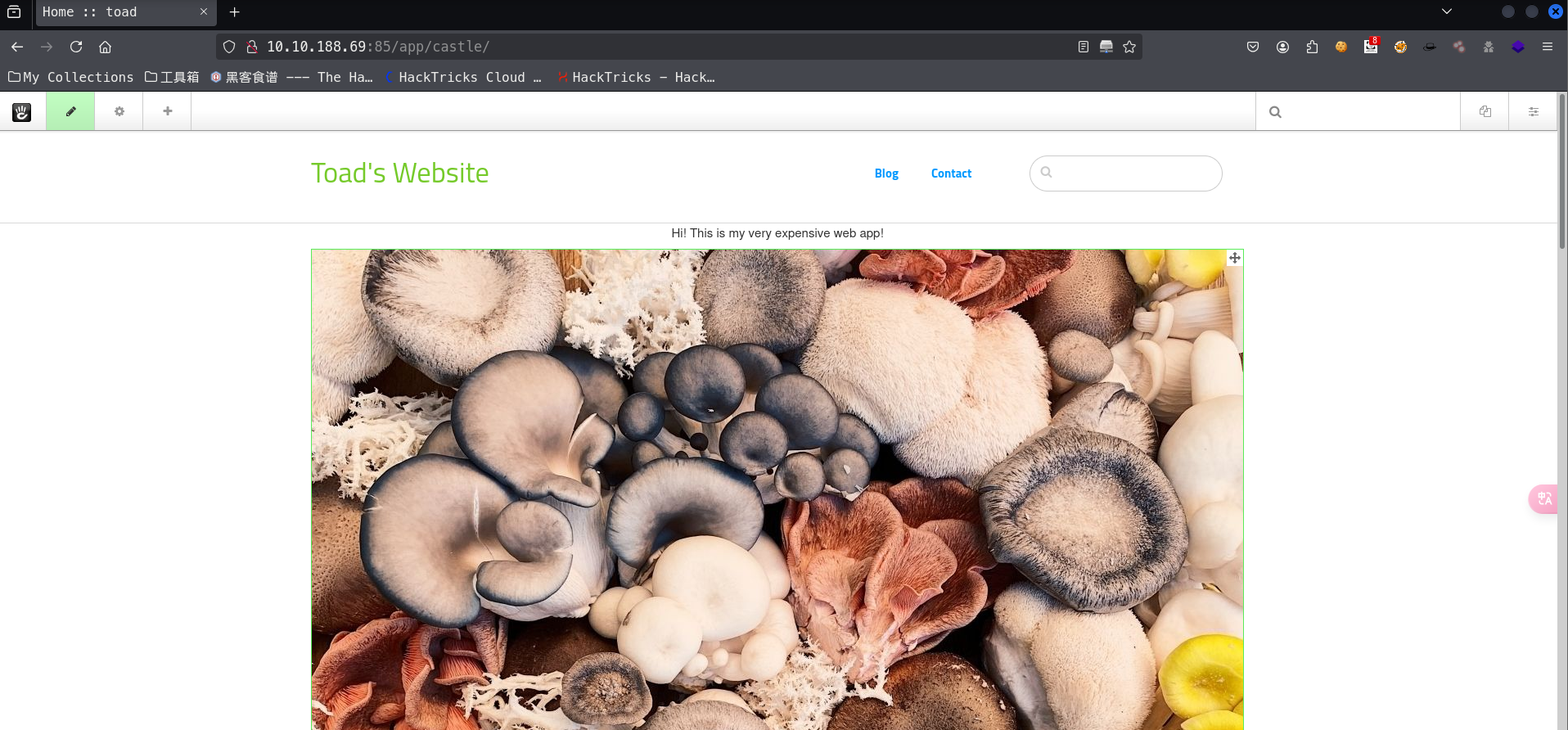Add content with the plus icon
1568x730 pixels.
pos(168,111)
